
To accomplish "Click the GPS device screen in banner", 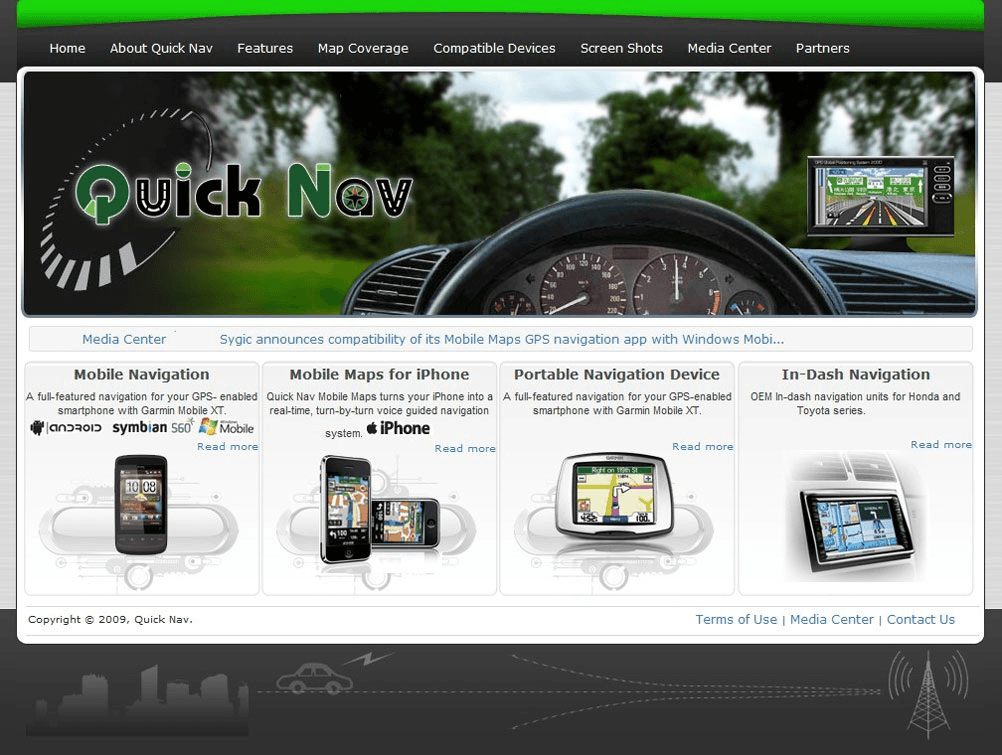I will 881,196.
